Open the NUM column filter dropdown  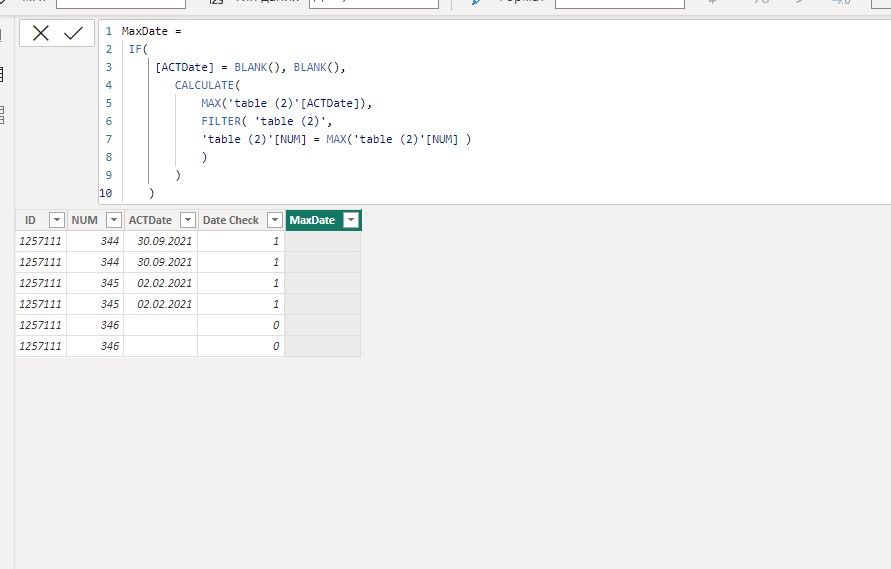point(114,220)
